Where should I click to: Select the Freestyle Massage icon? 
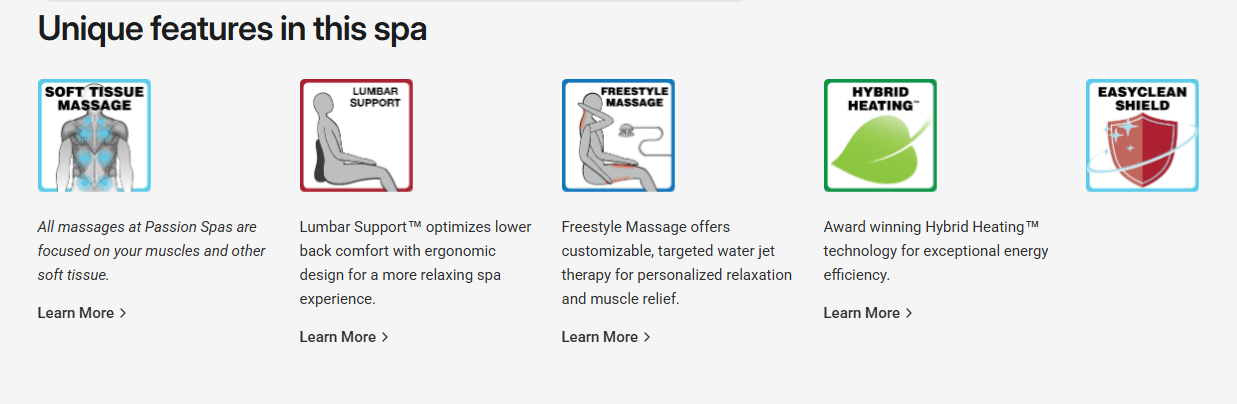coord(618,135)
